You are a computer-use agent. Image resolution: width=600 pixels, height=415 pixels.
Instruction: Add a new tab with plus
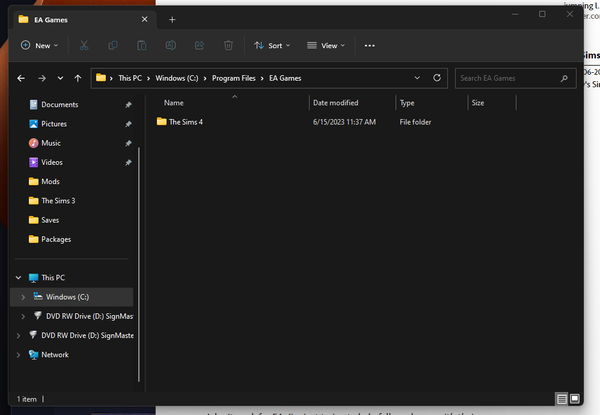point(172,20)
